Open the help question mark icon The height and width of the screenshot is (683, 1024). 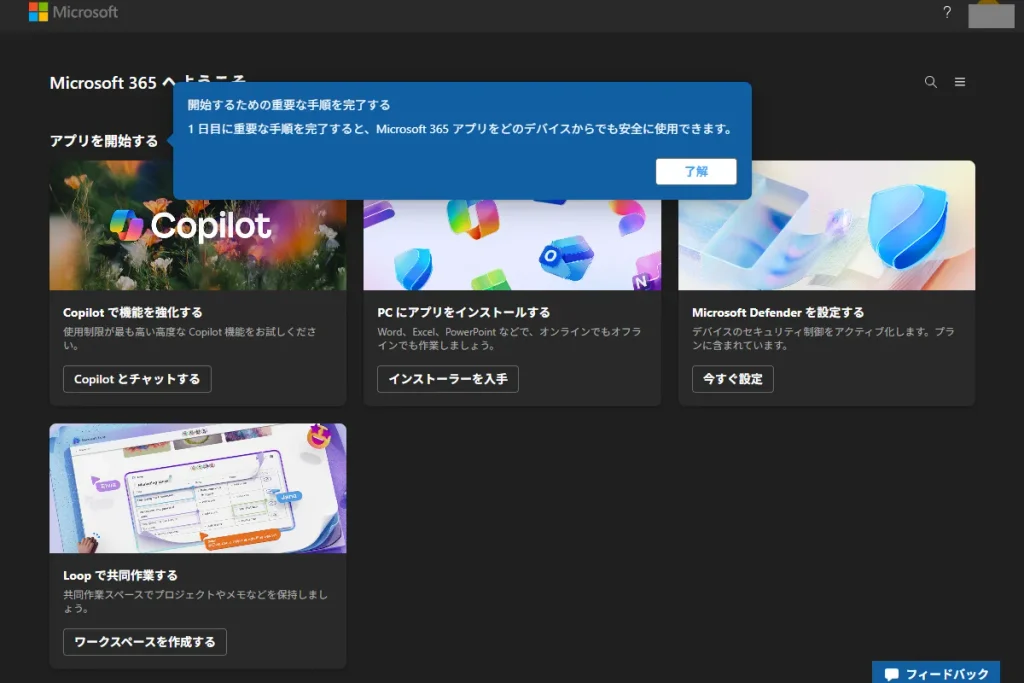[x=947, y=12]
